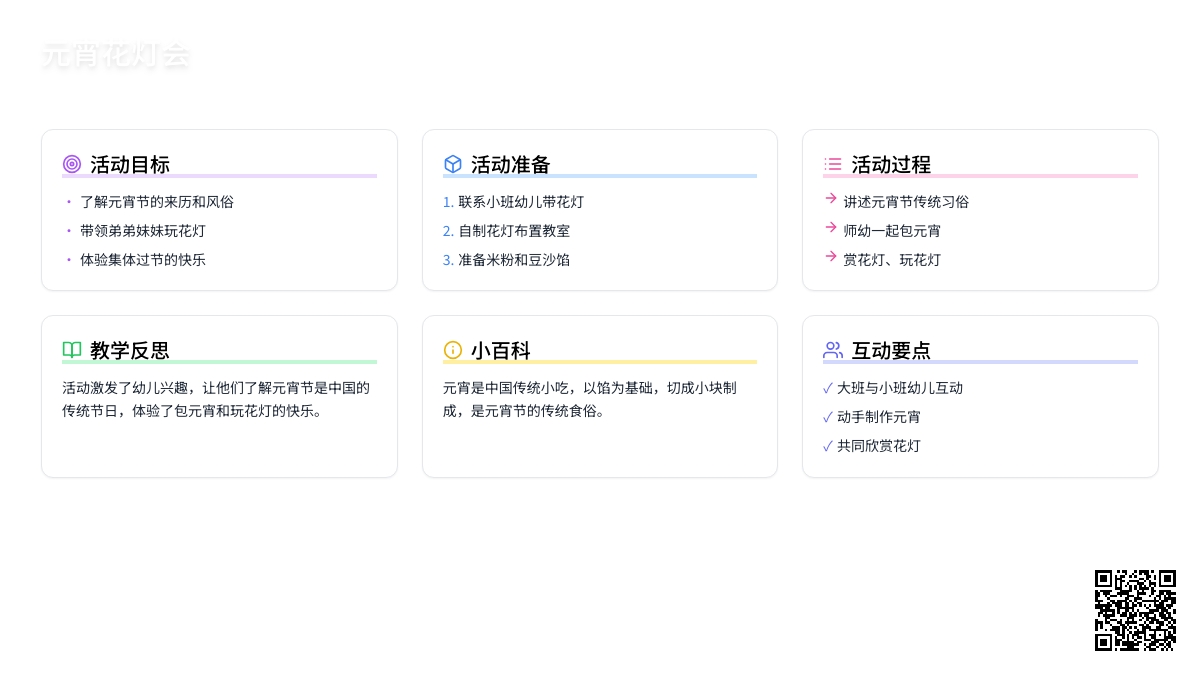The width and height of the screenshot is (1200, 675).
Task: Click the checkmark before 共同欣赏花灯
Action: (x=828, y=446)
